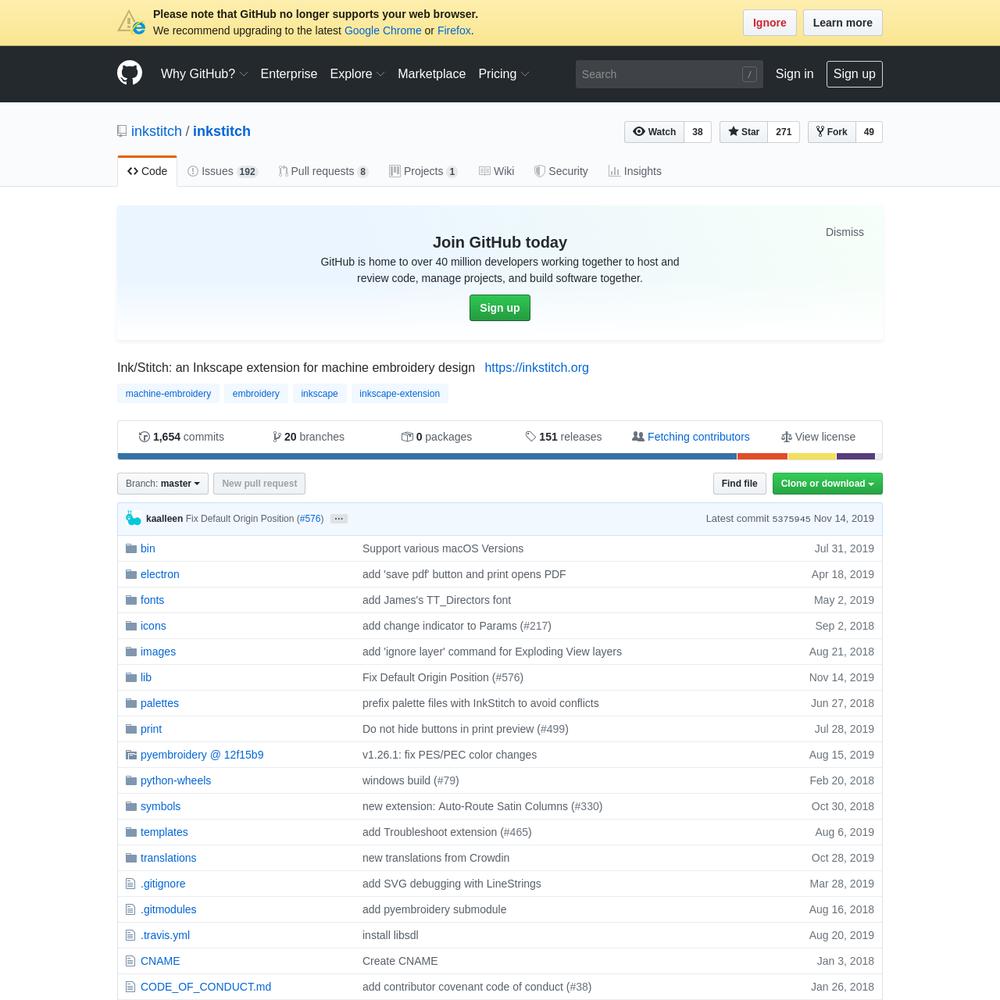Open commit hash 5375945
The height and width of the screenshot is (1000, 1000).
(x=791, y=519)
